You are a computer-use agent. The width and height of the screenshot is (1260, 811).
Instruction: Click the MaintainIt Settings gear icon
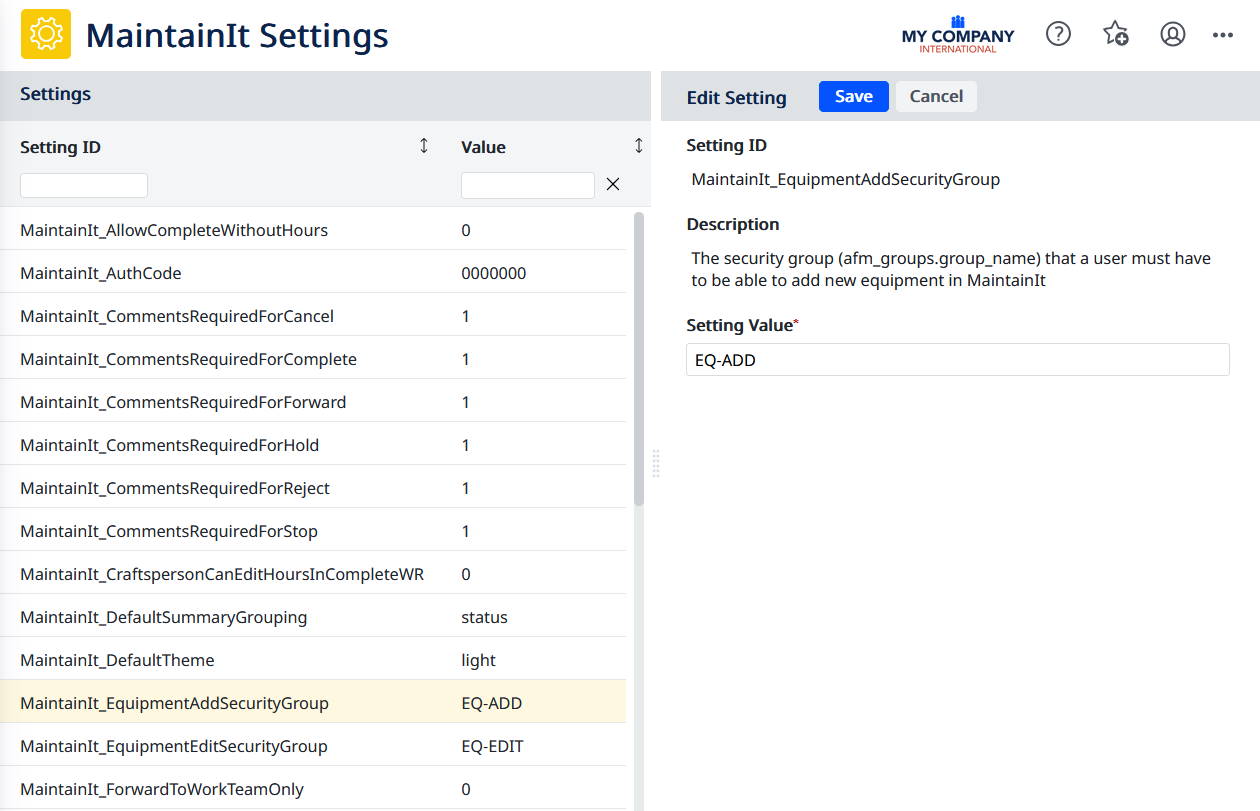coord(45,35)
